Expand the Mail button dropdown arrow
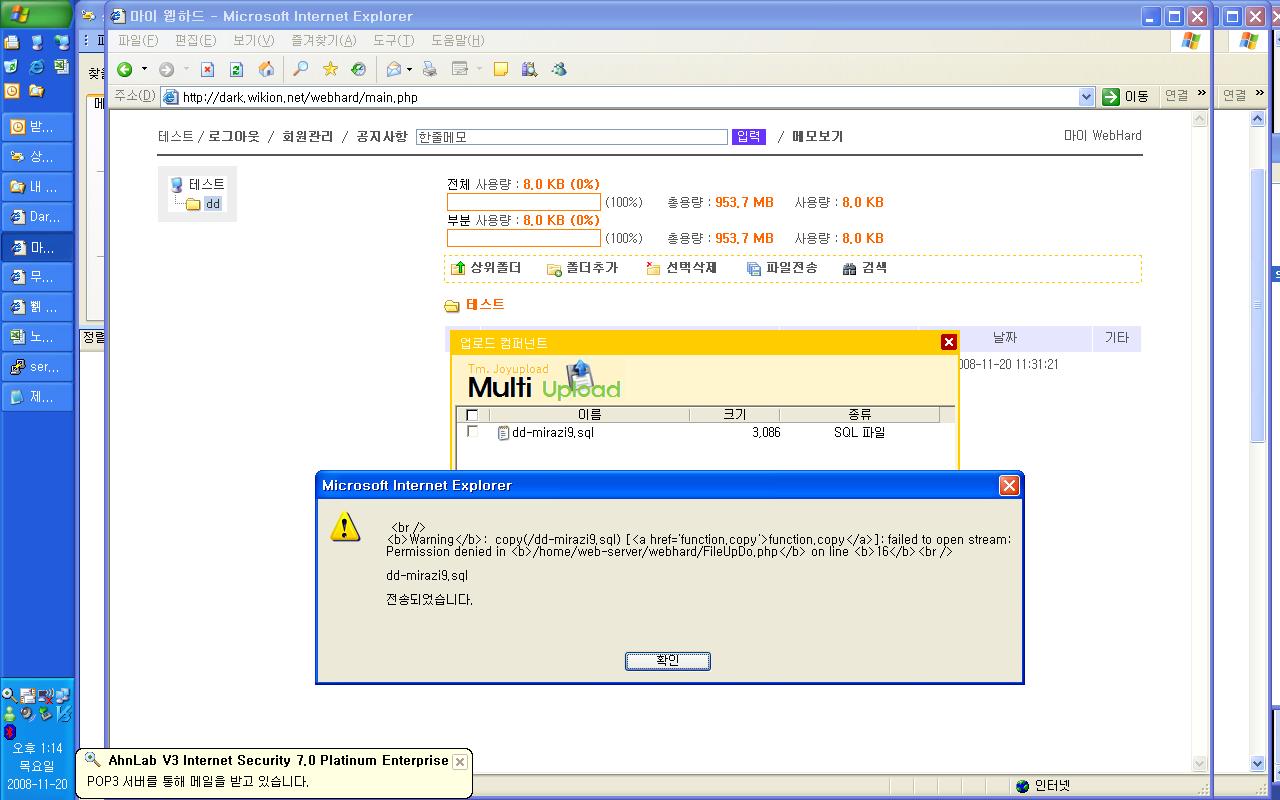 (x=409, y=69)
